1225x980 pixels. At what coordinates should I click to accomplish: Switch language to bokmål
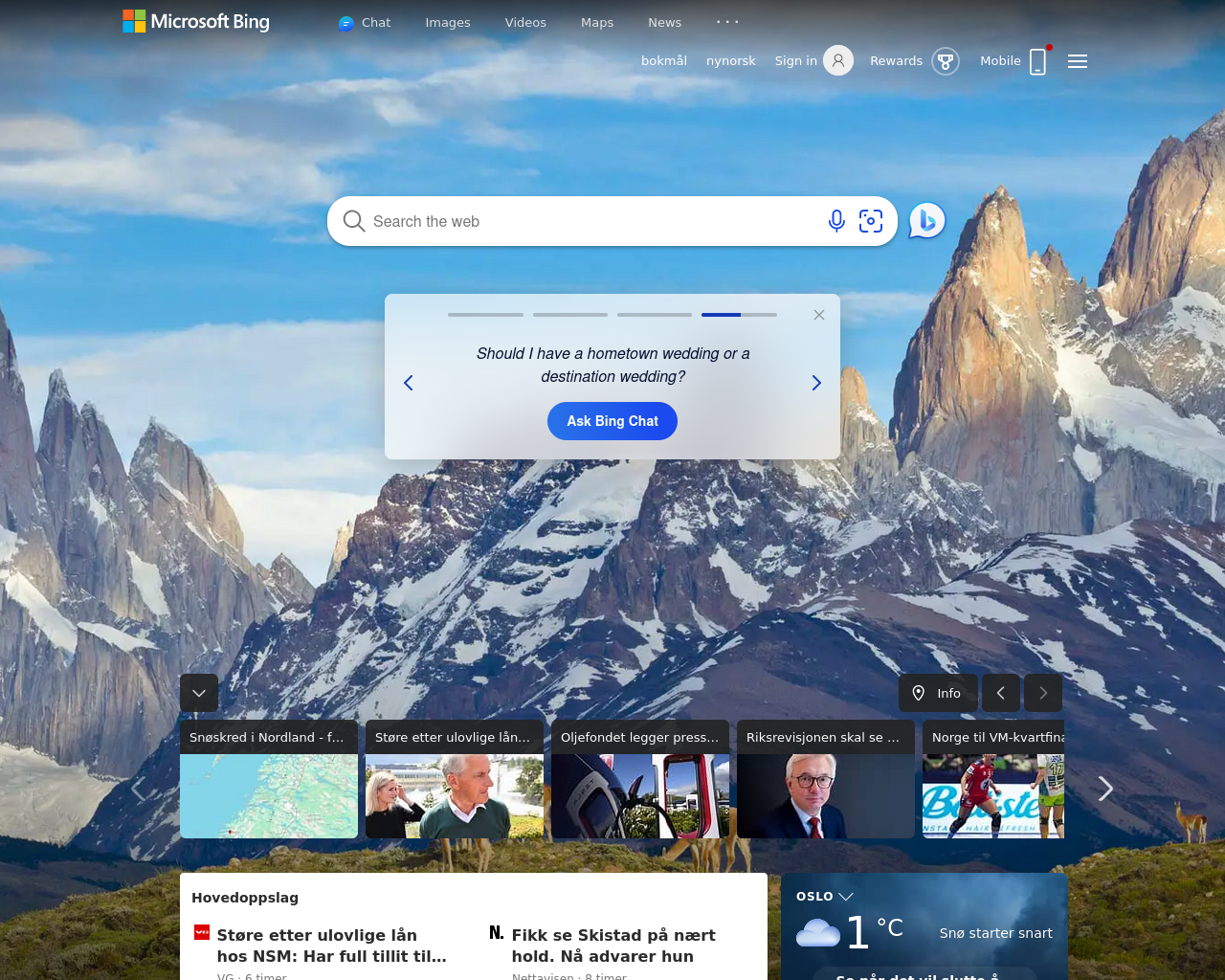pos(664,60)
